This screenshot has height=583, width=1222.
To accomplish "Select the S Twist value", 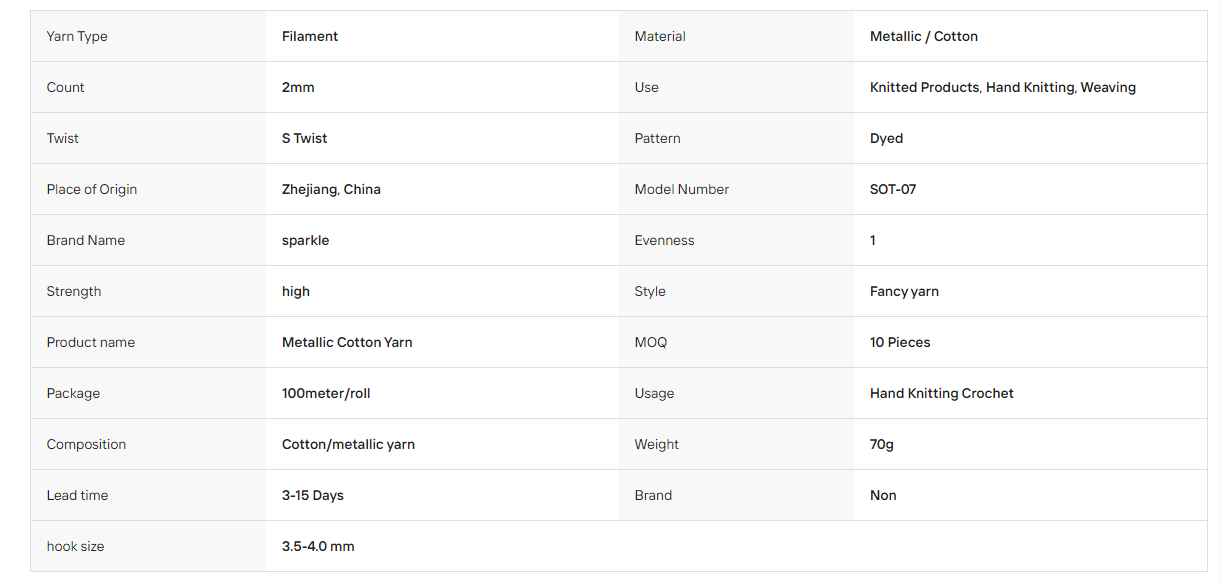I will [x=305, y=138].
